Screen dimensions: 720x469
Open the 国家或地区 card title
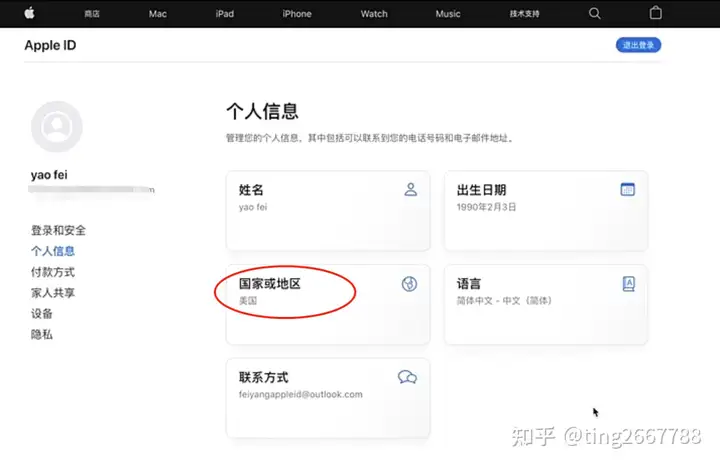270,283
